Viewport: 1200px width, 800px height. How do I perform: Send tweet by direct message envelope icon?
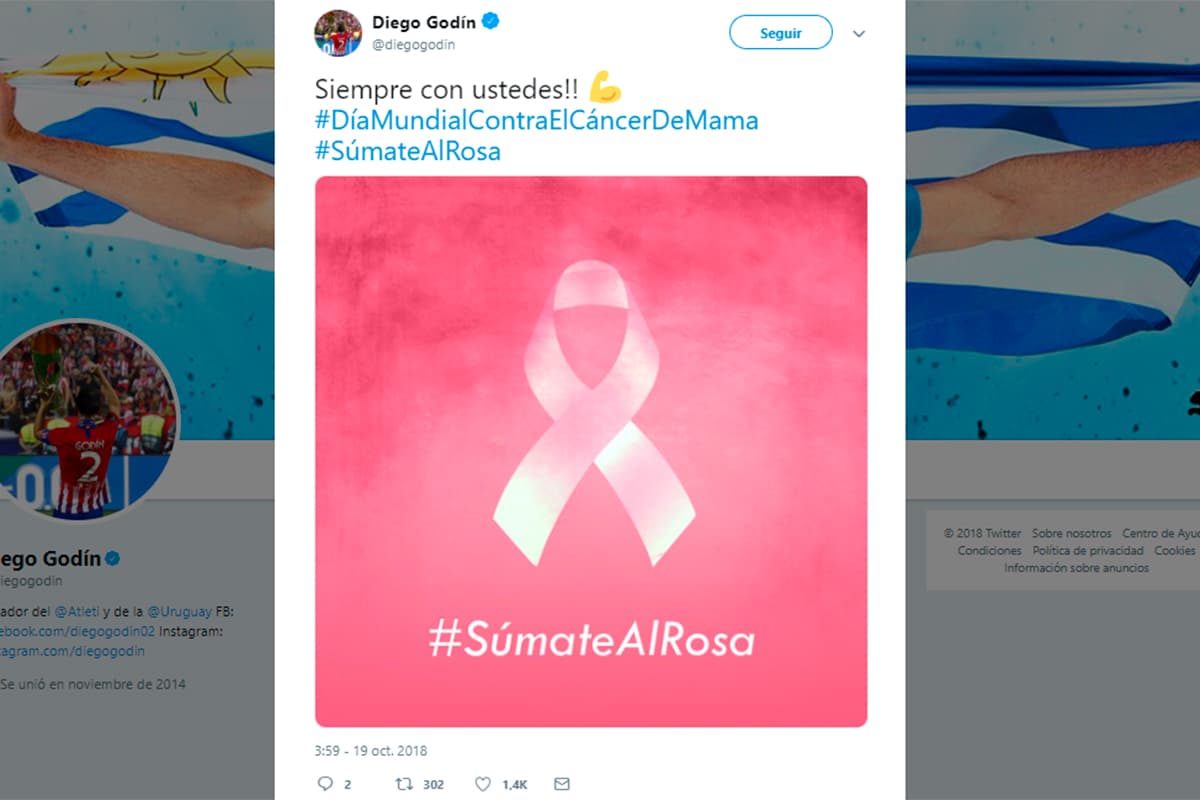coord(561,784)
